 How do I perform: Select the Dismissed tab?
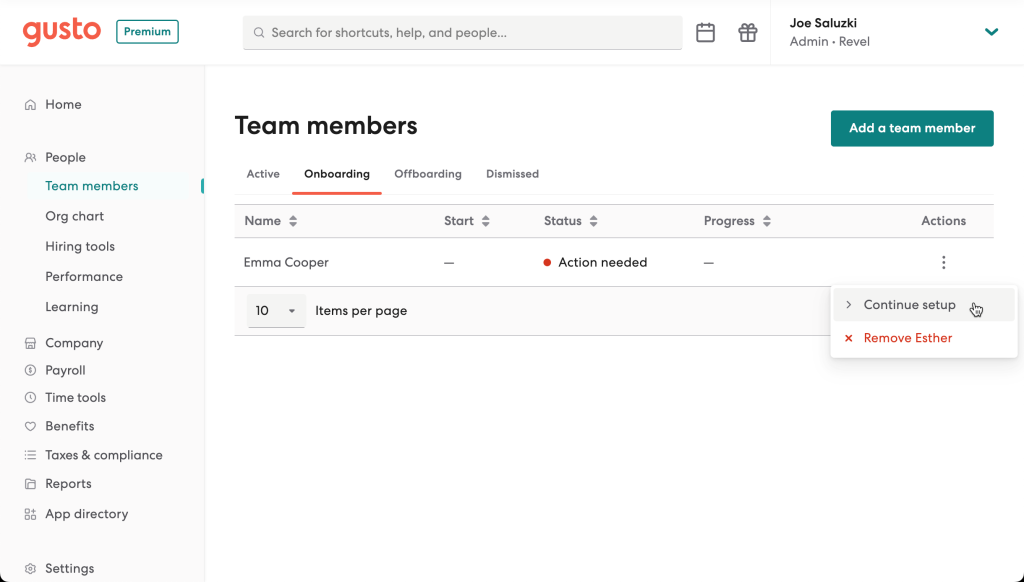pyautogui.click(x=512, y=173)
